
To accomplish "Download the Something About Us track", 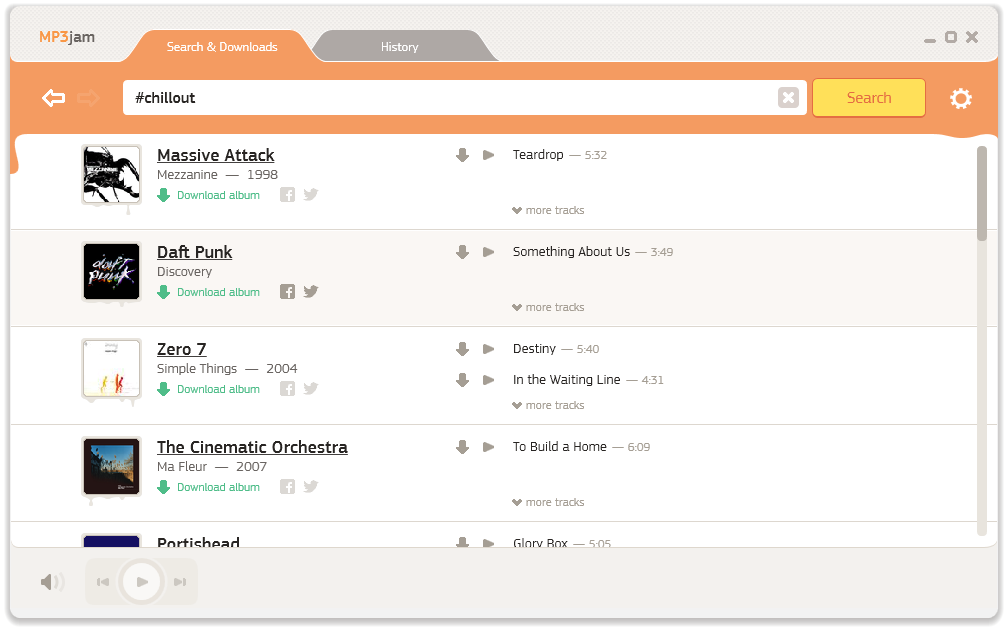I will 462,252.
